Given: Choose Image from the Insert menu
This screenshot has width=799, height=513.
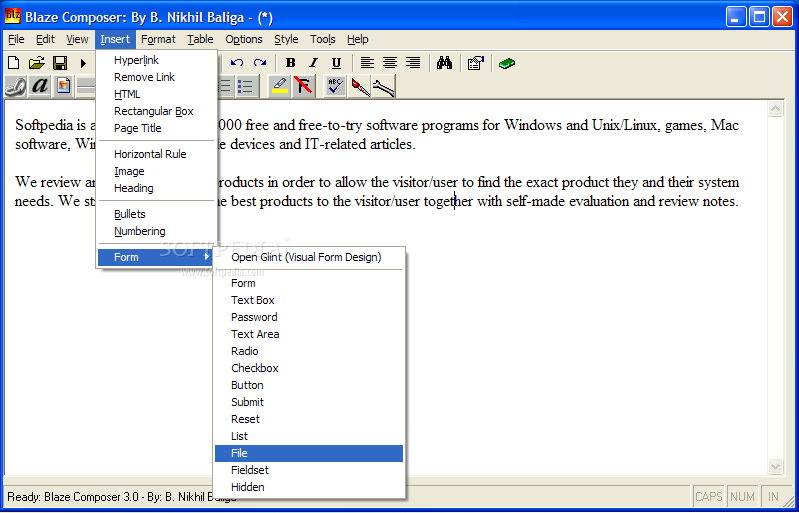Looking at the screenshot, I should [x=157, y=171].
